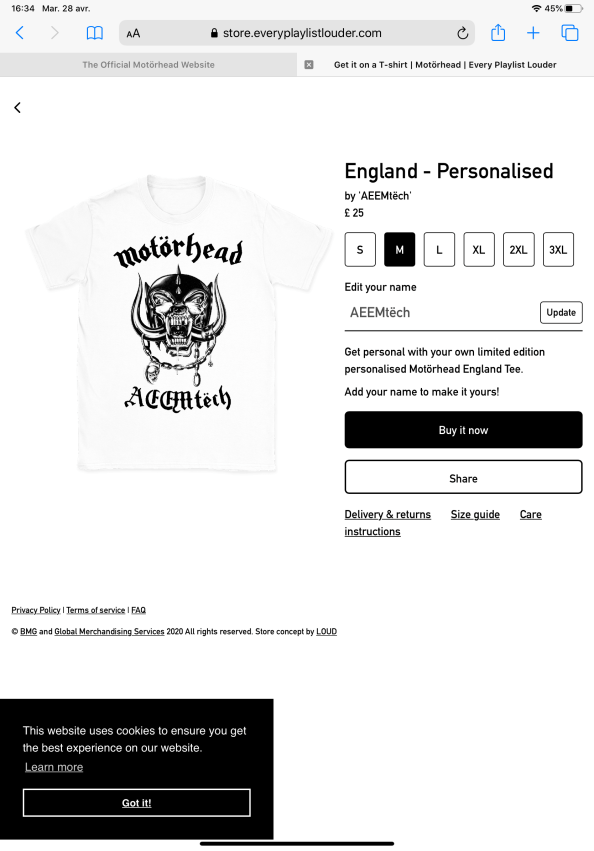This screenshot has height=851, width=594.
Task: Go back using the page's chevron arrow
Action: [x=17, y=107]
